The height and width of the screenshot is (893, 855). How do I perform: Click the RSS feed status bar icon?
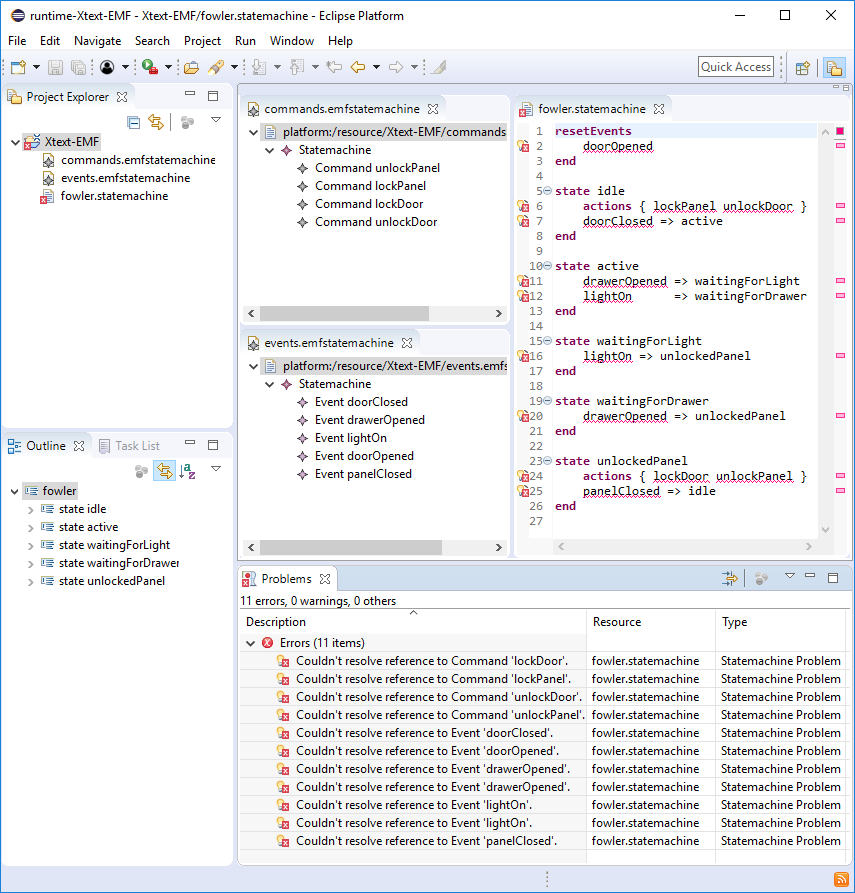tap(841, 879)
